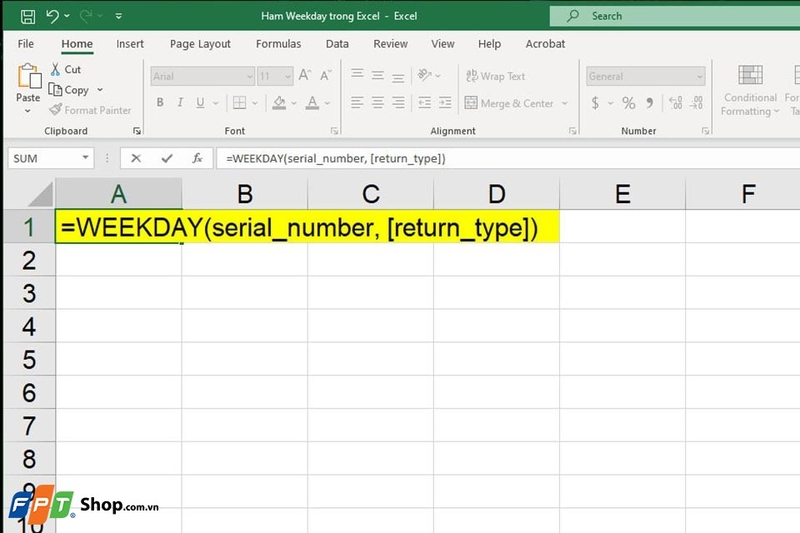This screenshot has height=533, width=800.
Task: Open the Acrobat tab
Action: click(545, 44)
